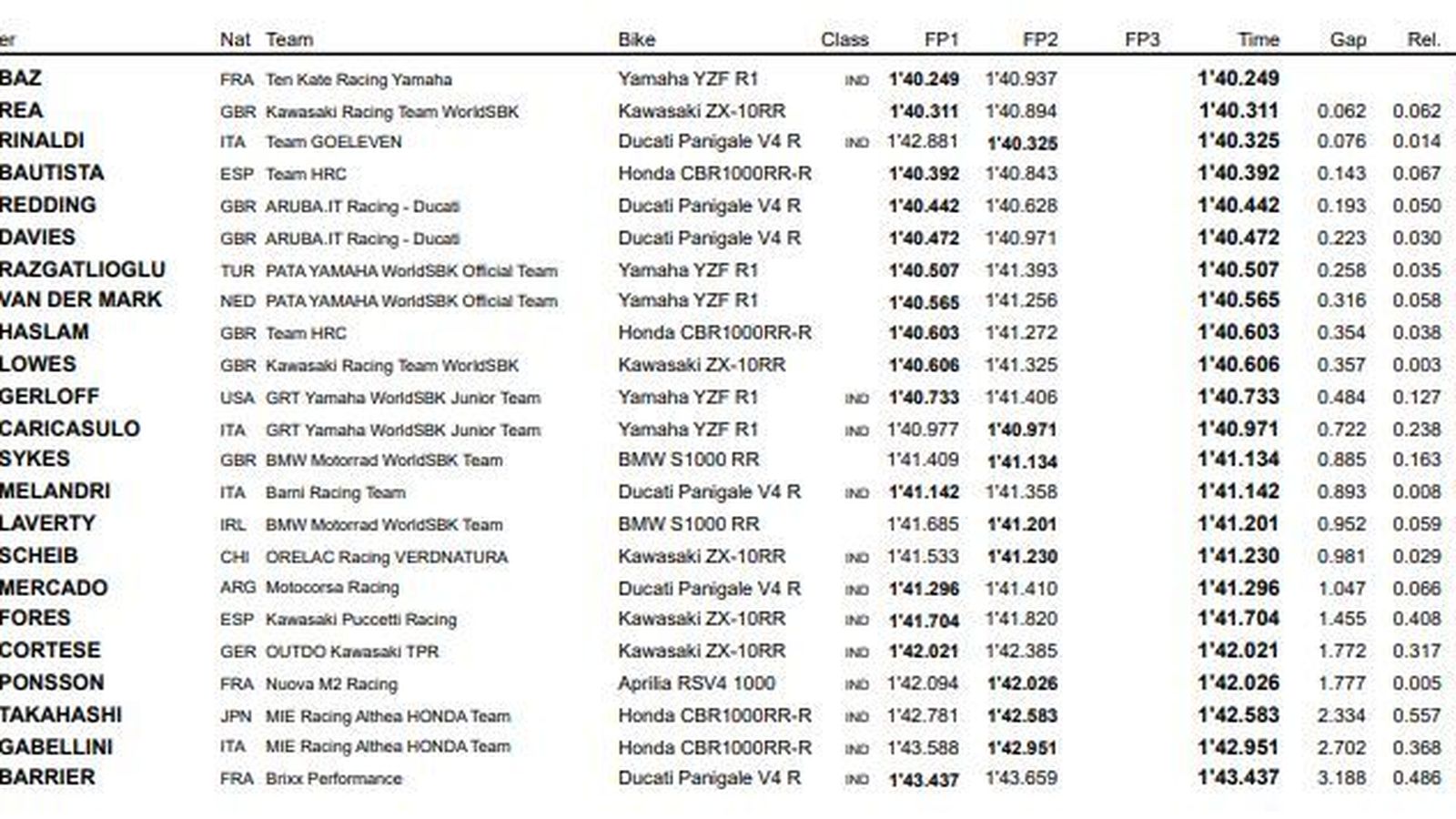Click Motocorsa Racing team name
The image size is (1456, 819).
pyautogui.click(x=332, y=588)
